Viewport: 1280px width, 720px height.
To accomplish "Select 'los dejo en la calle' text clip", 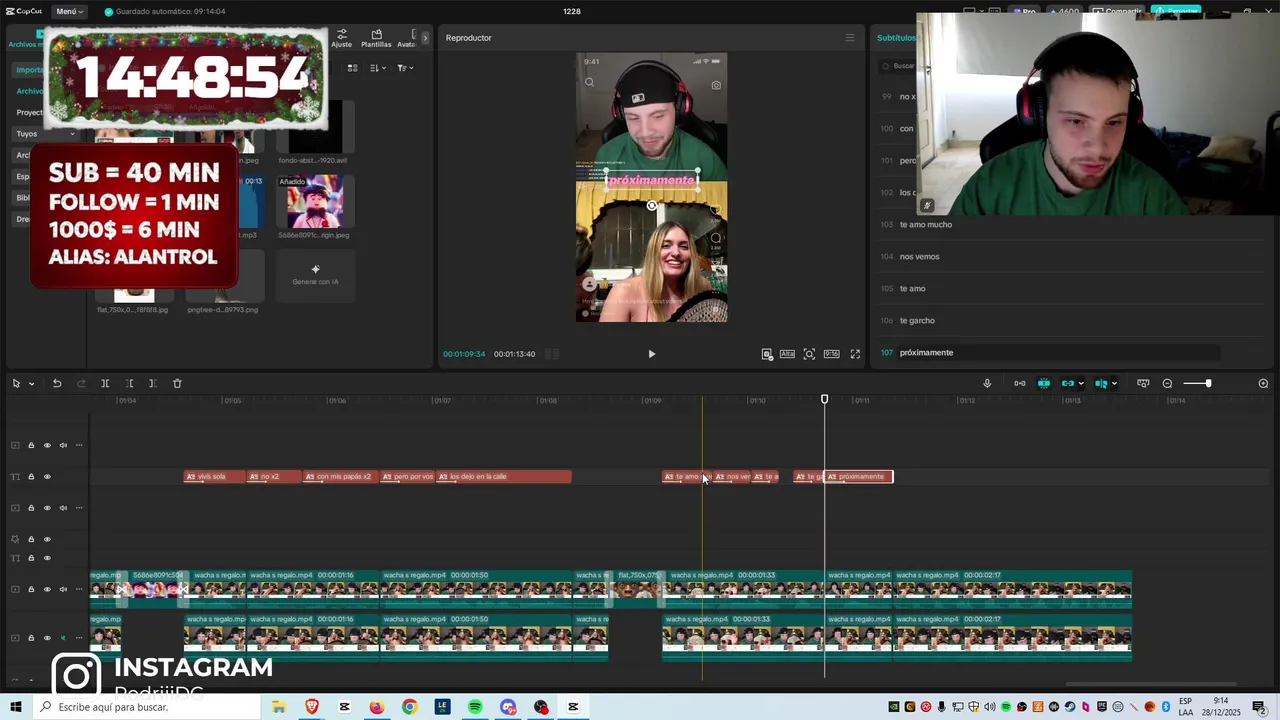I will tap(503, 476).
